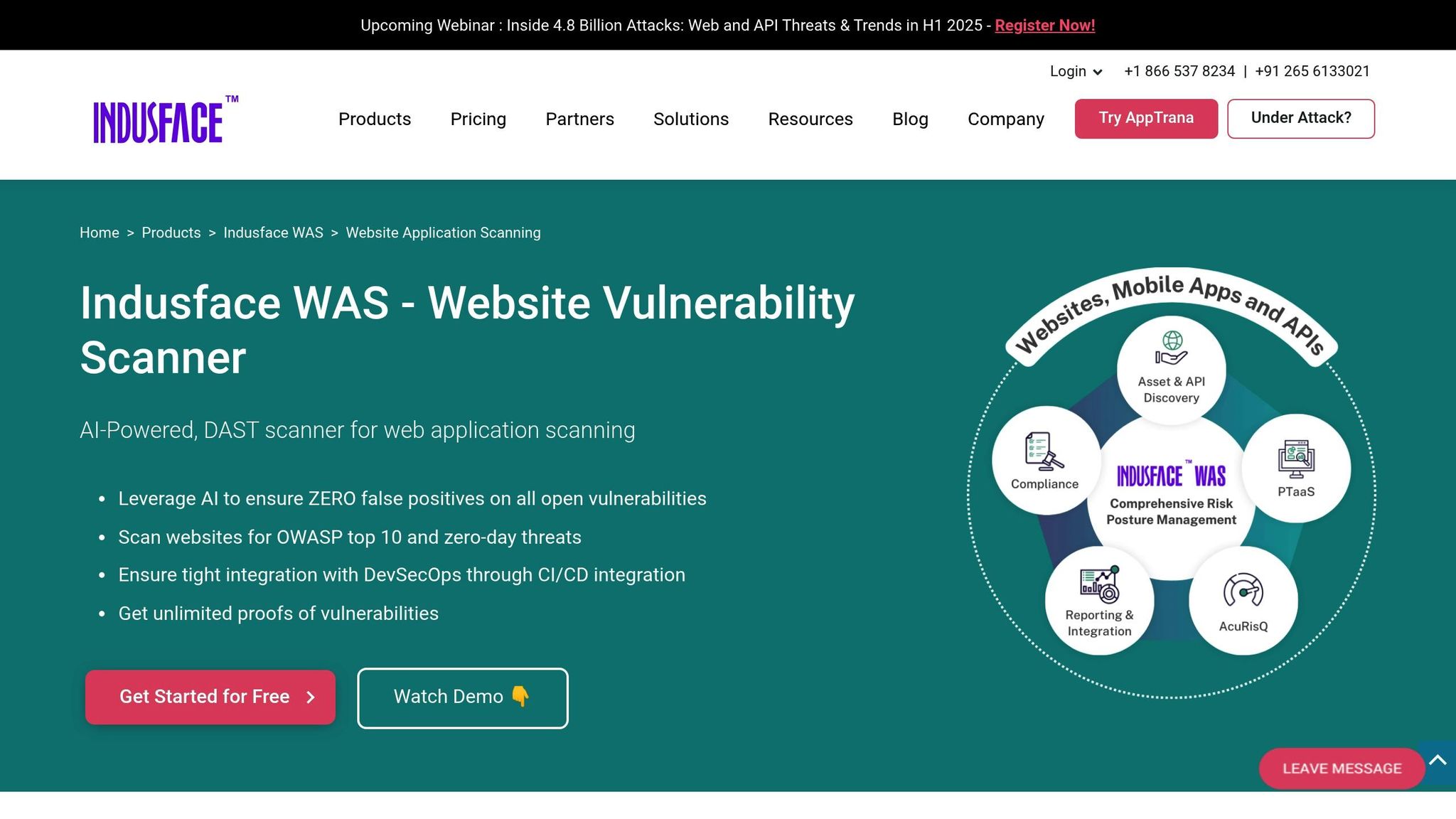This screenshot has width=1456, height=819.
Task: Click the Try AppTrana button
Action: pos(1146,118)
